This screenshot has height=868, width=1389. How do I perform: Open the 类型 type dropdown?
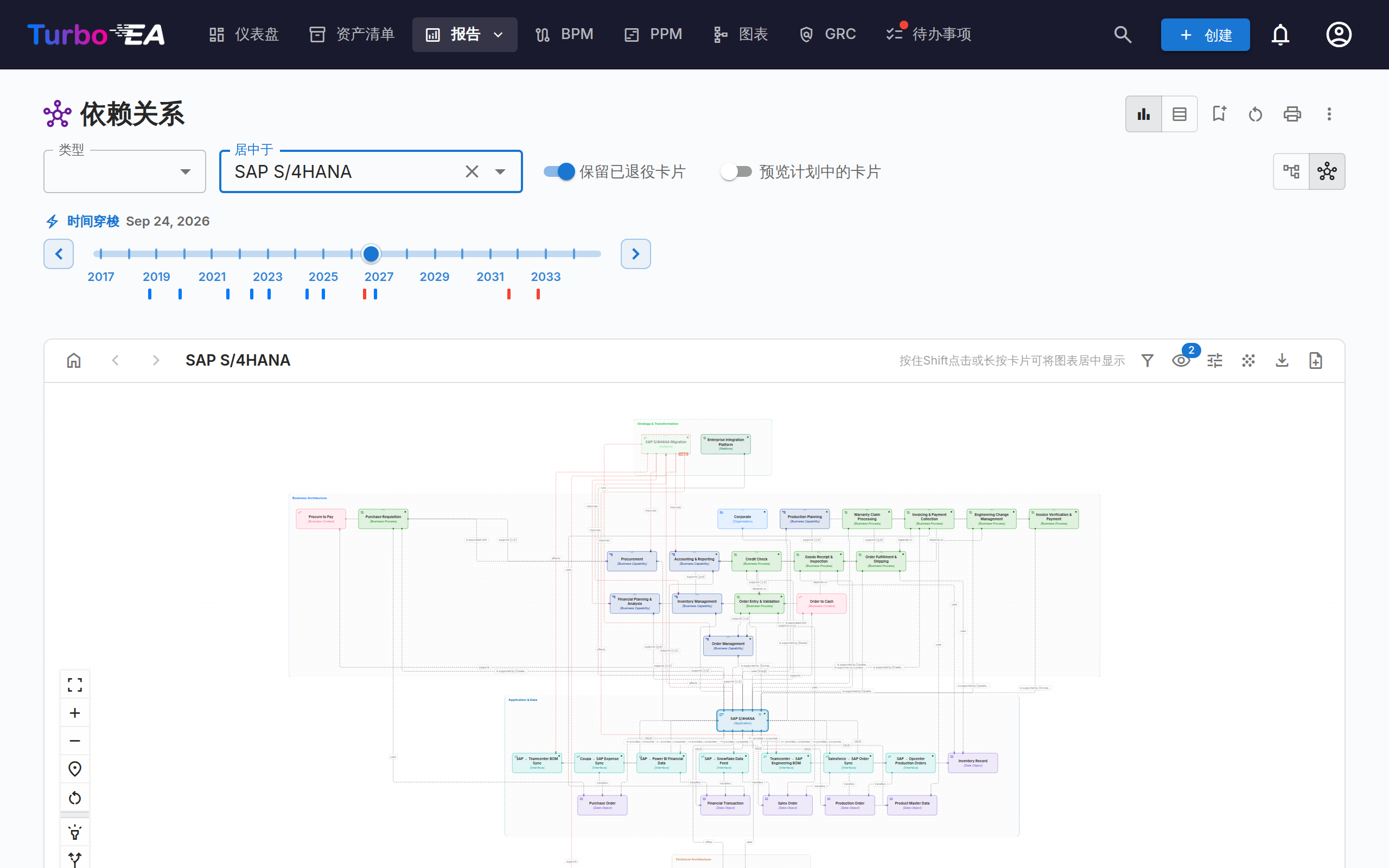[x=125, y=171]
